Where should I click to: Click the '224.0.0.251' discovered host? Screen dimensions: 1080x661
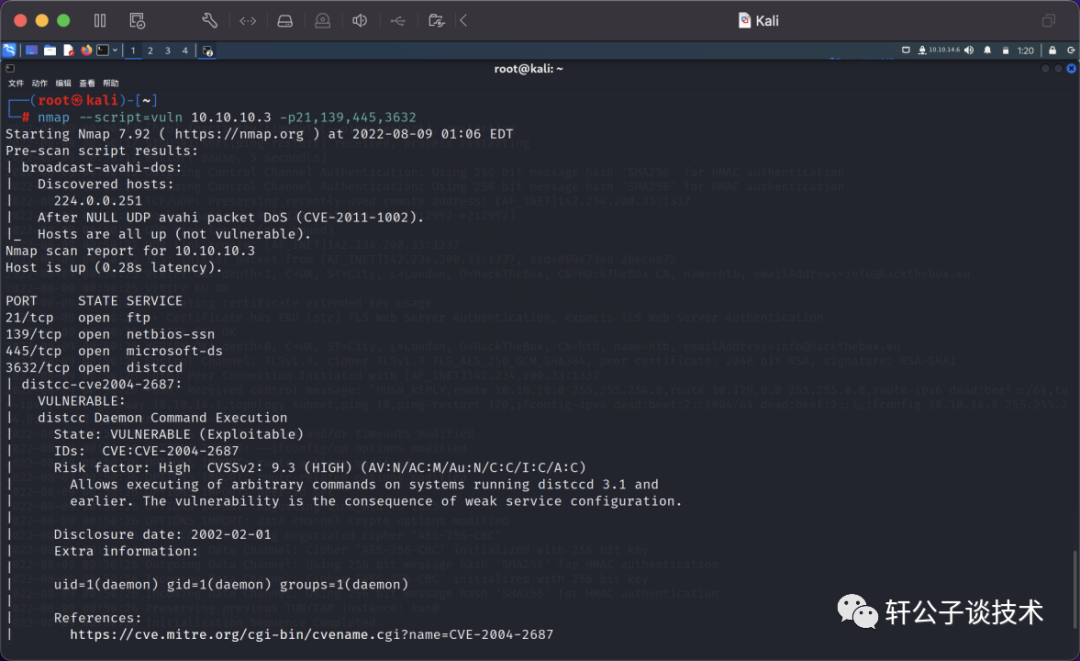click(98, 200)
